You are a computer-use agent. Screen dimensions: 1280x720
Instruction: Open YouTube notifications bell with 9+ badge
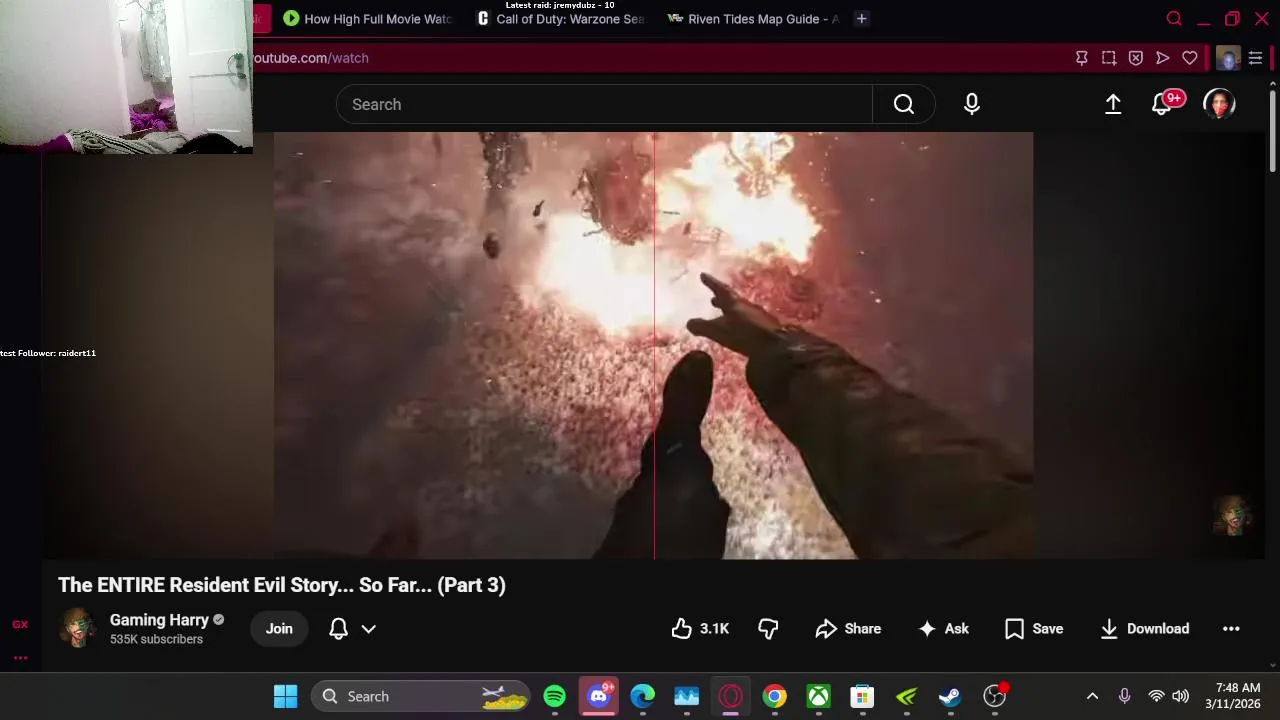(1163, 103)
